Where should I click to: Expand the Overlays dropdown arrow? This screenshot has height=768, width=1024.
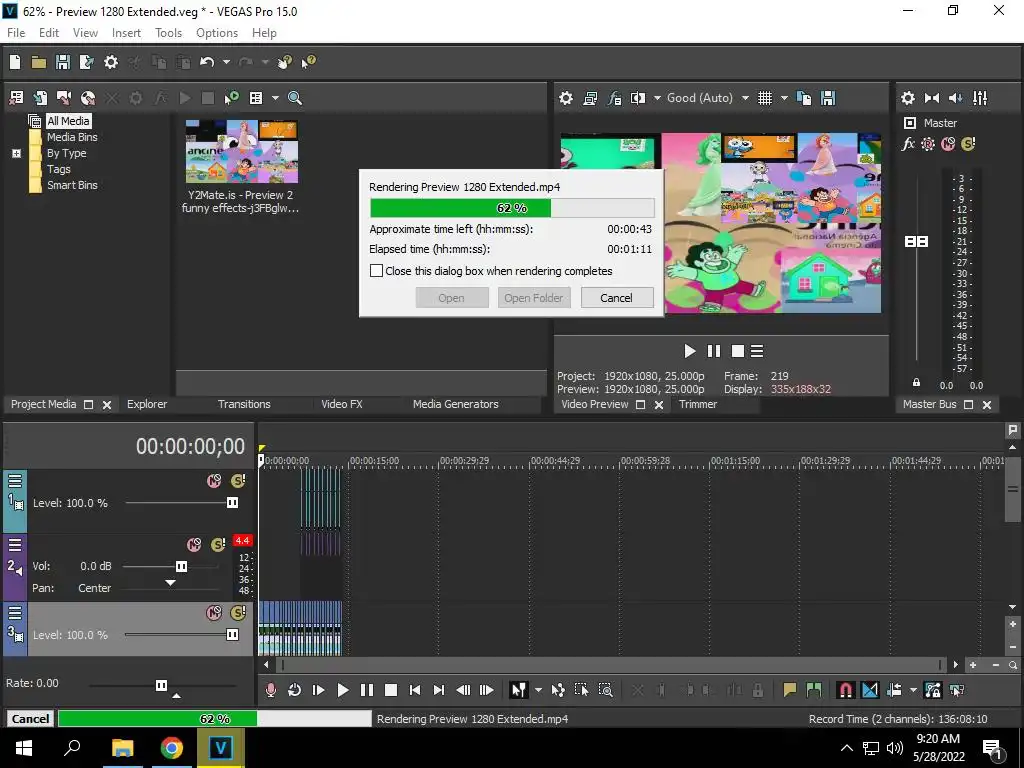(x=784, y=98)
